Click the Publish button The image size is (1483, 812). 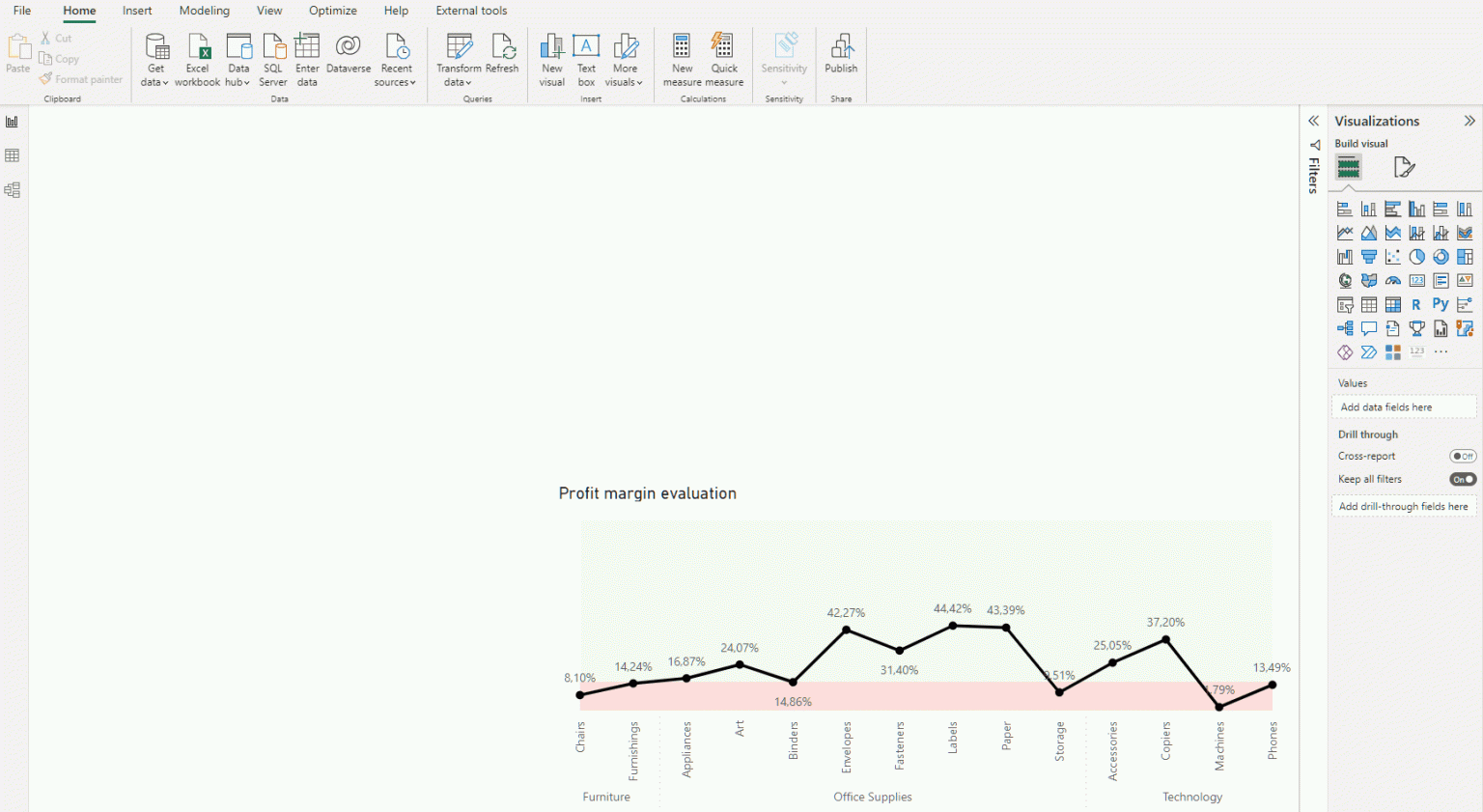(x=841, y=60)
